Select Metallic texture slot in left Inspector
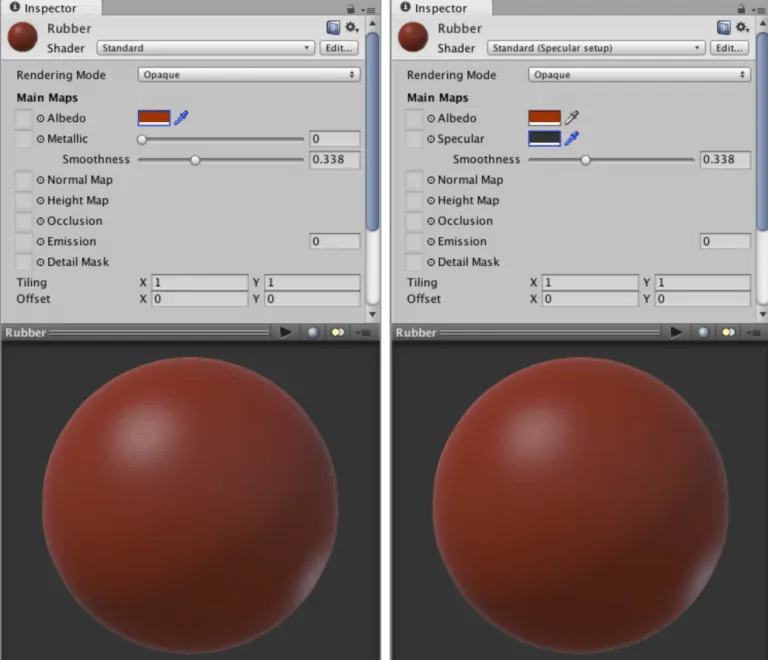Image resolution: width=768 pixels, height=660 pixels. point(23,139)
